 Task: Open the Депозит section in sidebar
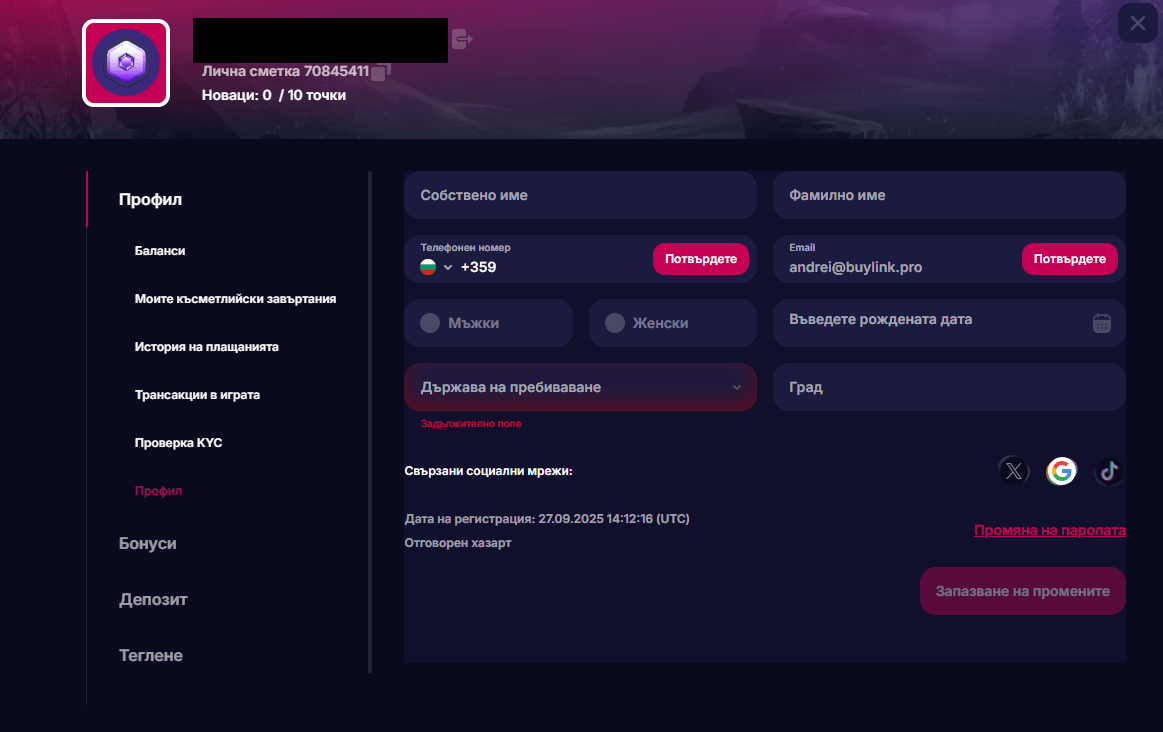153,599
